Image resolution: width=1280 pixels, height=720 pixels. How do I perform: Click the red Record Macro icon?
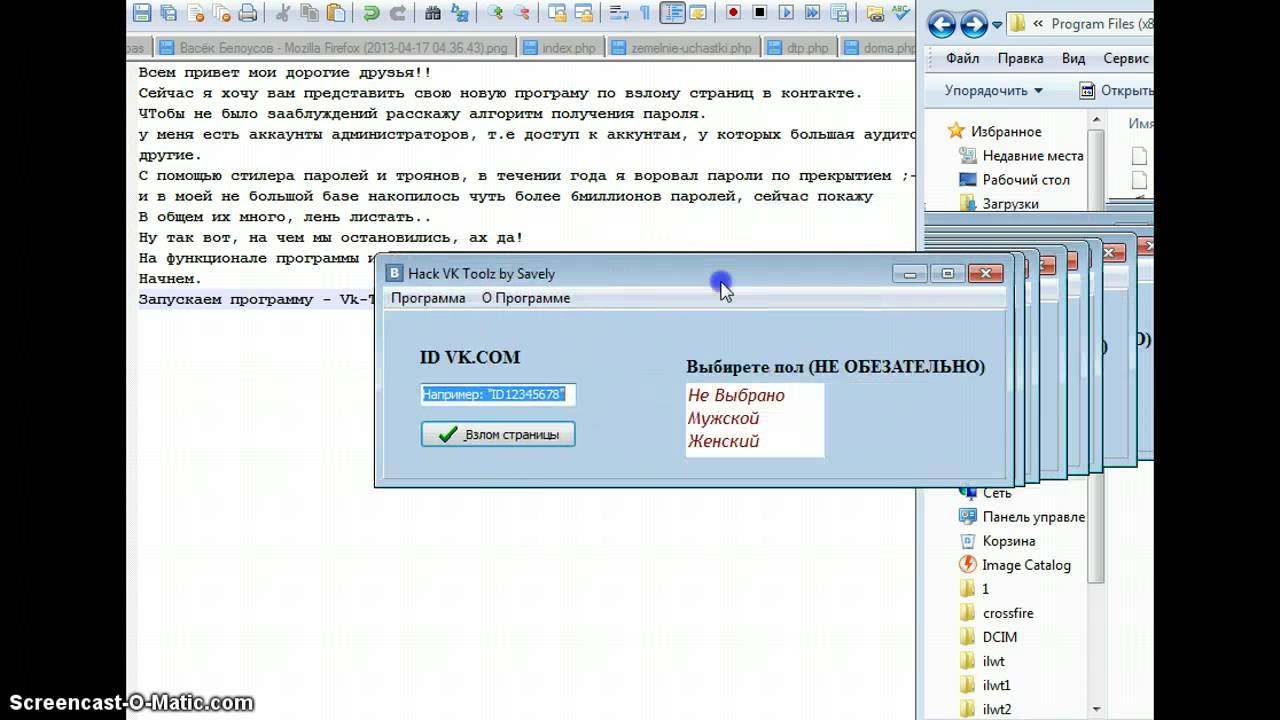point(733,13)
